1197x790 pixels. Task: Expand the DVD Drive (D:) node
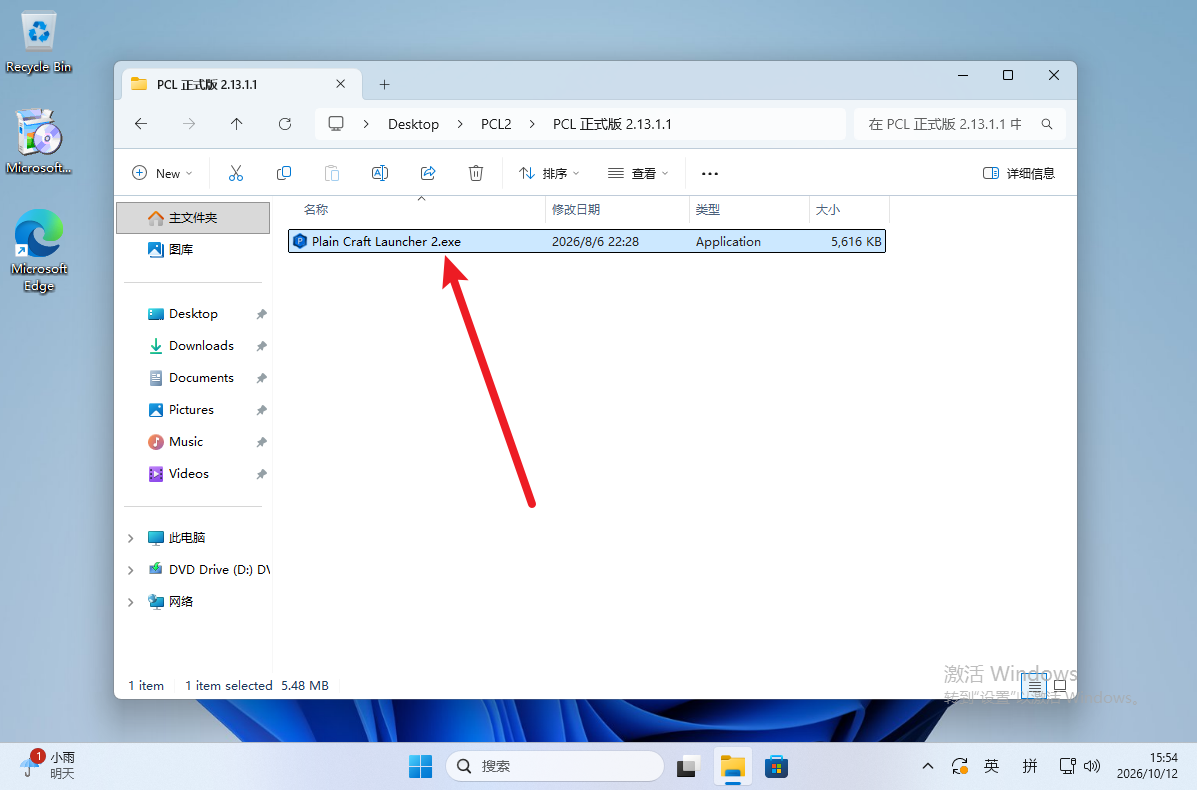click(x=131, y=570)
